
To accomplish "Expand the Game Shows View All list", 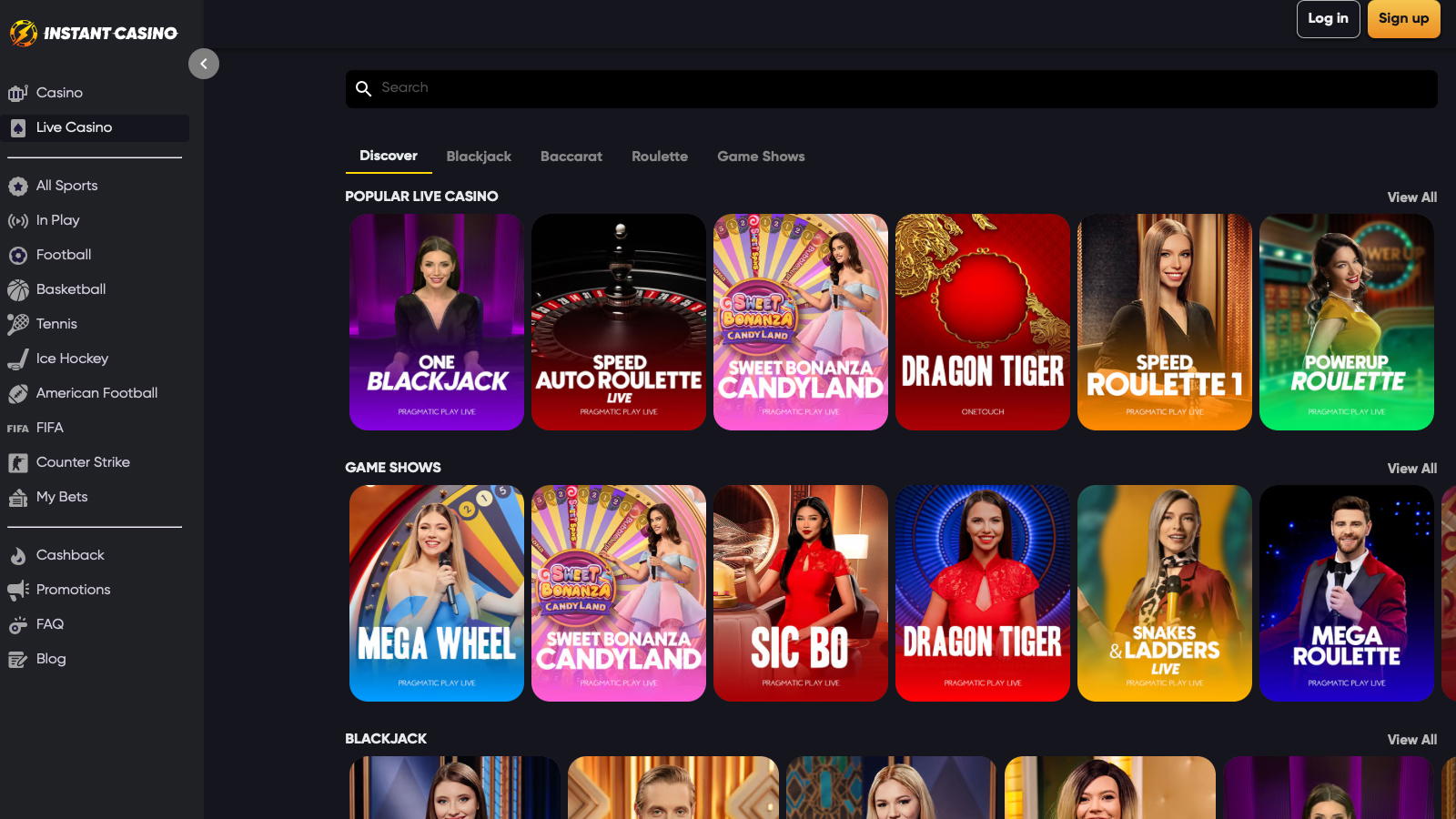I will click(1412, 469).
